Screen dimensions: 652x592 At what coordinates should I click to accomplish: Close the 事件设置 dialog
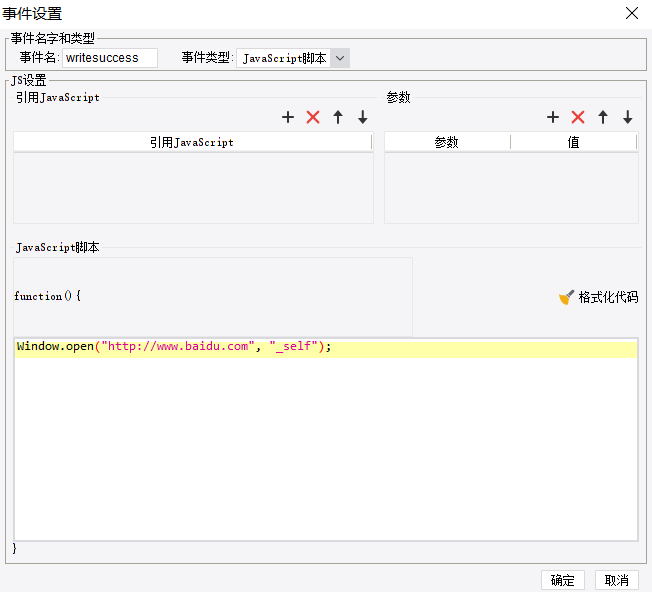click(632, 13)
